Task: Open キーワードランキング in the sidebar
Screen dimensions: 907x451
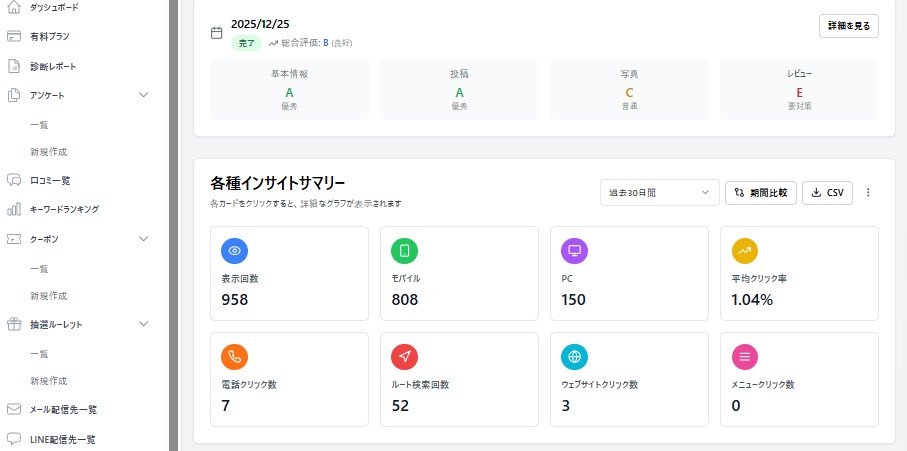Action: coord(64,209)
